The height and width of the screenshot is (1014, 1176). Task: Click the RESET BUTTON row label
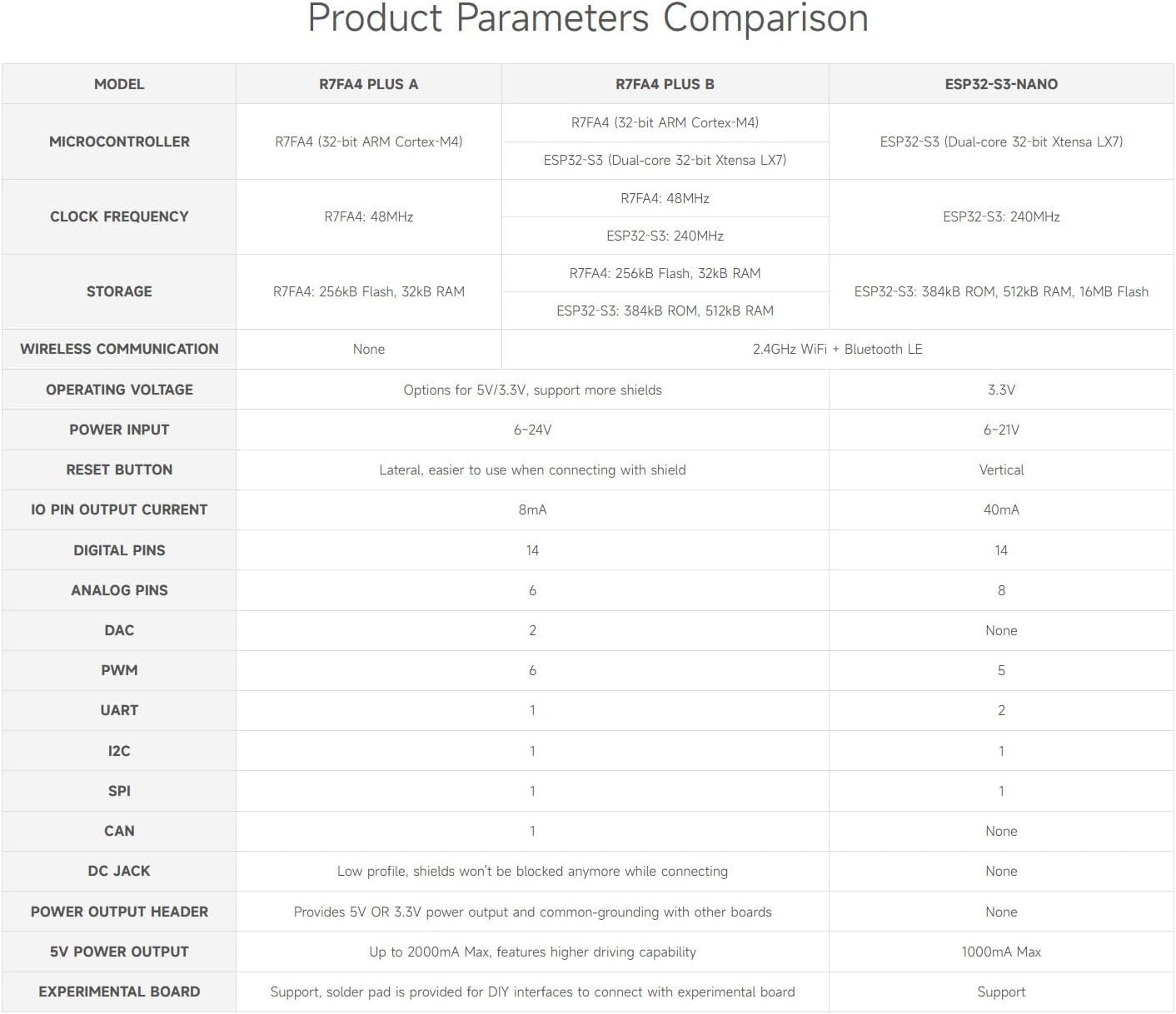[119, 470]
